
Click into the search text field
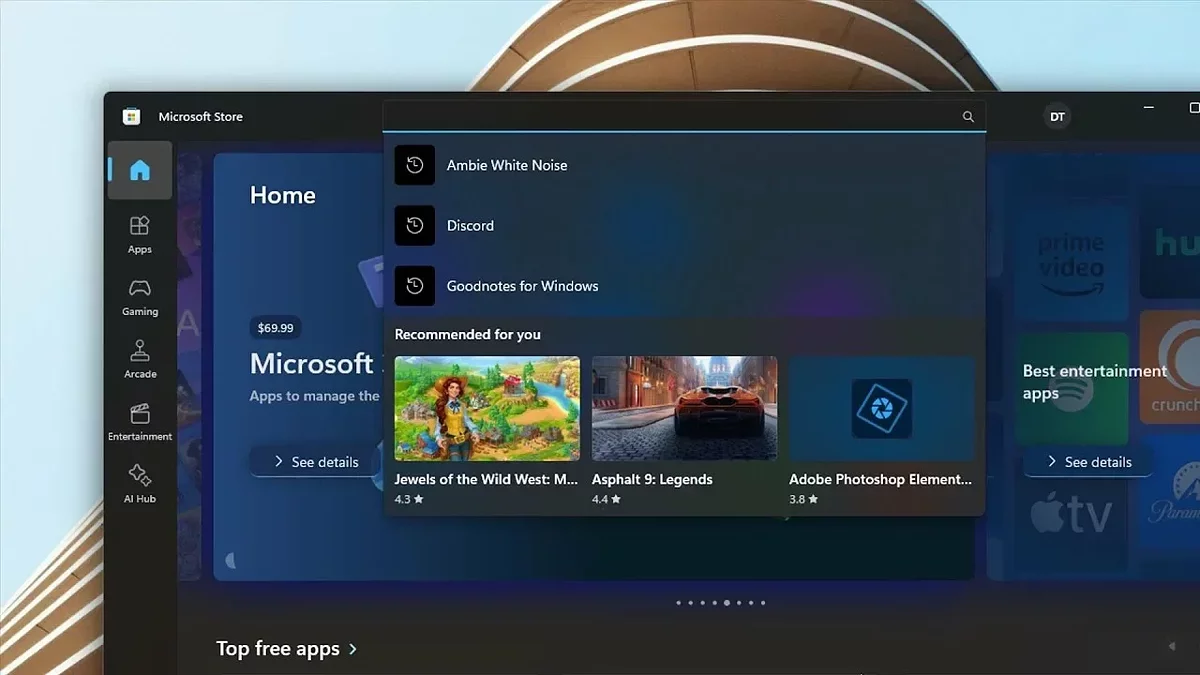click(670, 117)
